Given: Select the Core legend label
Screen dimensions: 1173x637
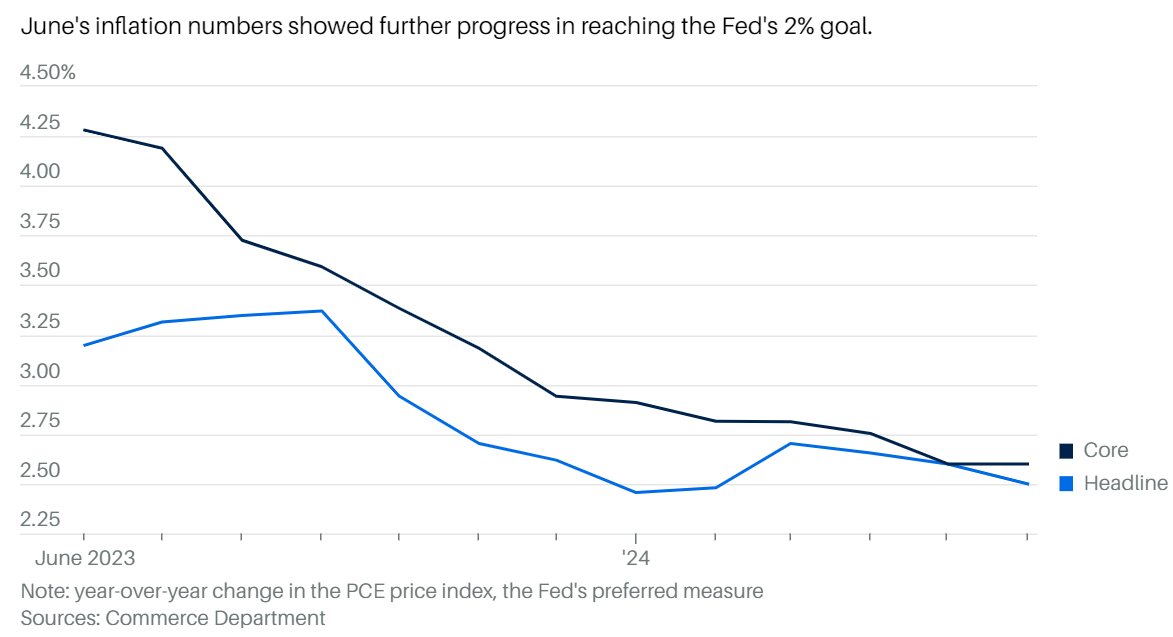Looking at the screenshot, I should [1105, 451].
